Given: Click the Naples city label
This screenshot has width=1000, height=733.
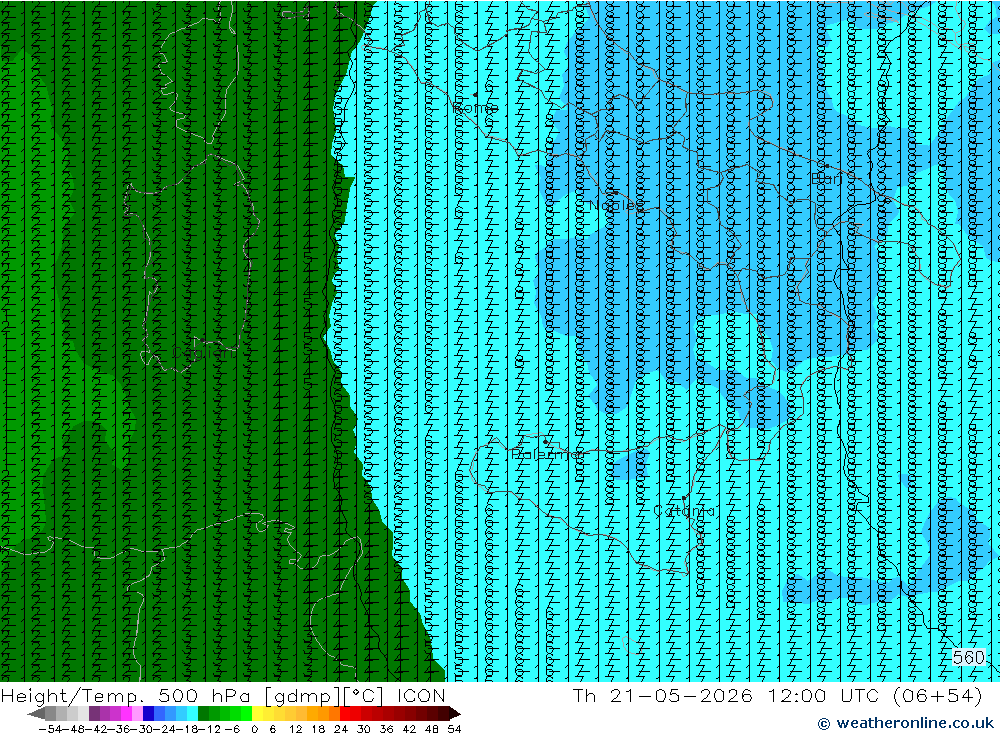Looking at the screenshot, I should click(616, 205).
